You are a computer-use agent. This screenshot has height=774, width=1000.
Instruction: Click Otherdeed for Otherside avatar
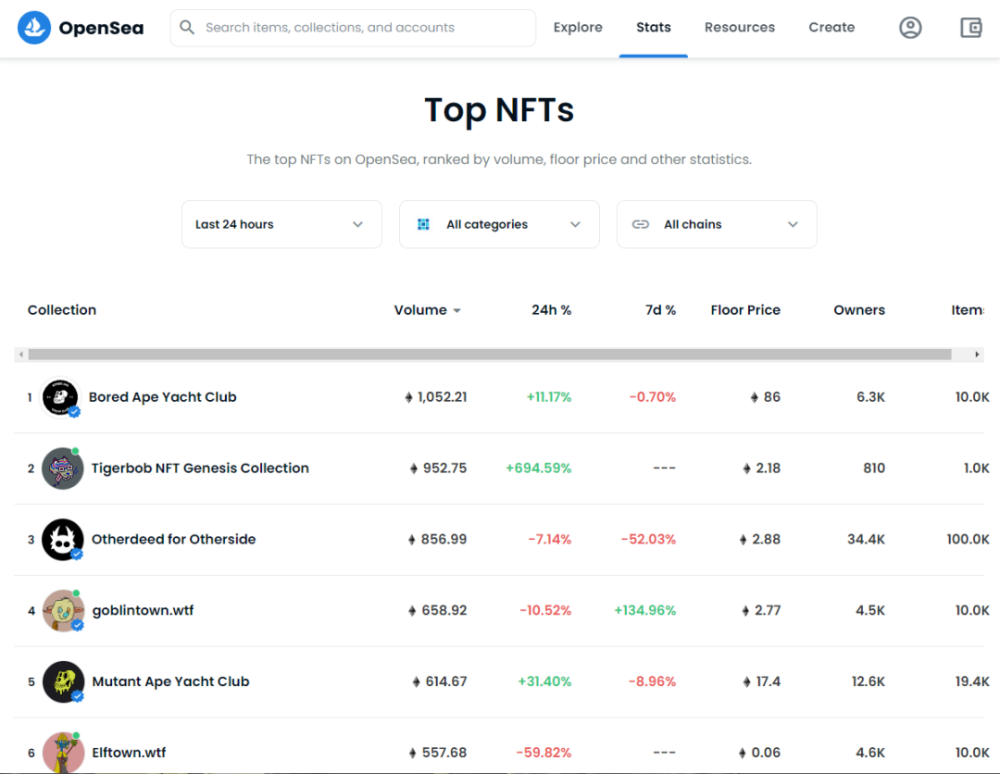click(x=62, y=540)
